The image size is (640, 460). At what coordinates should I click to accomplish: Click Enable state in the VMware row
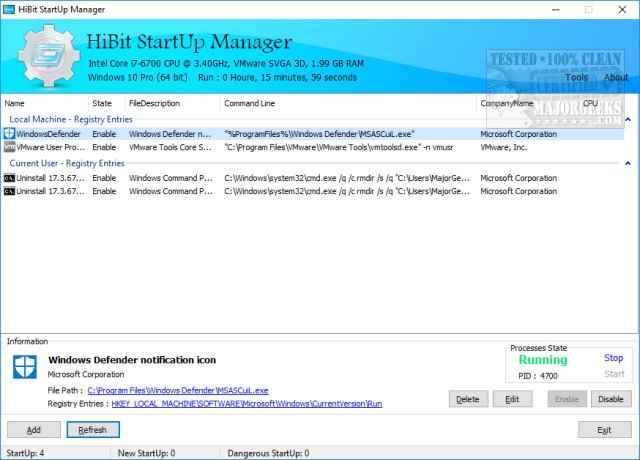click(104, 147)
